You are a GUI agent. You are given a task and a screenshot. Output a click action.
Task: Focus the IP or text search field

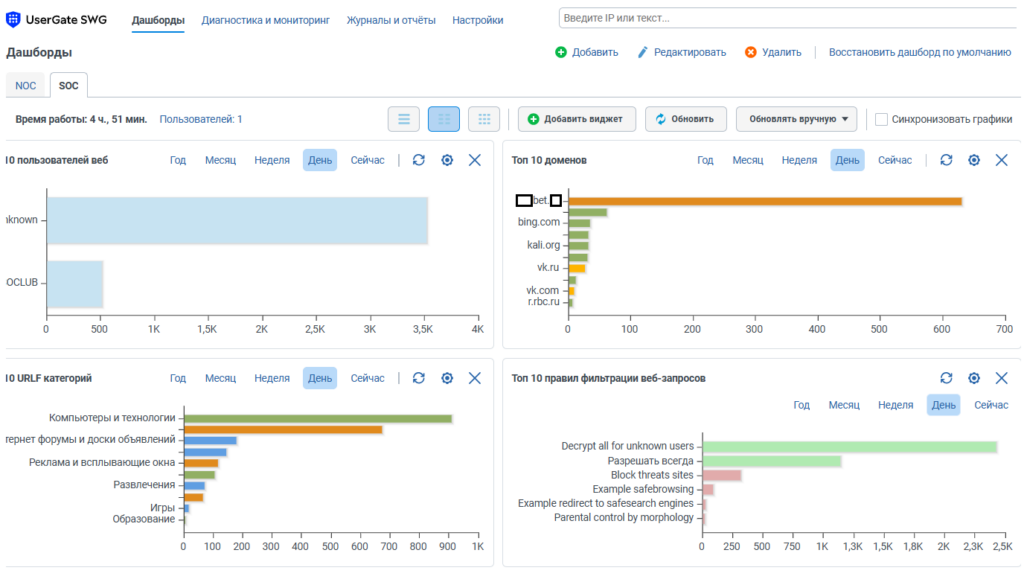pos(790,18)
